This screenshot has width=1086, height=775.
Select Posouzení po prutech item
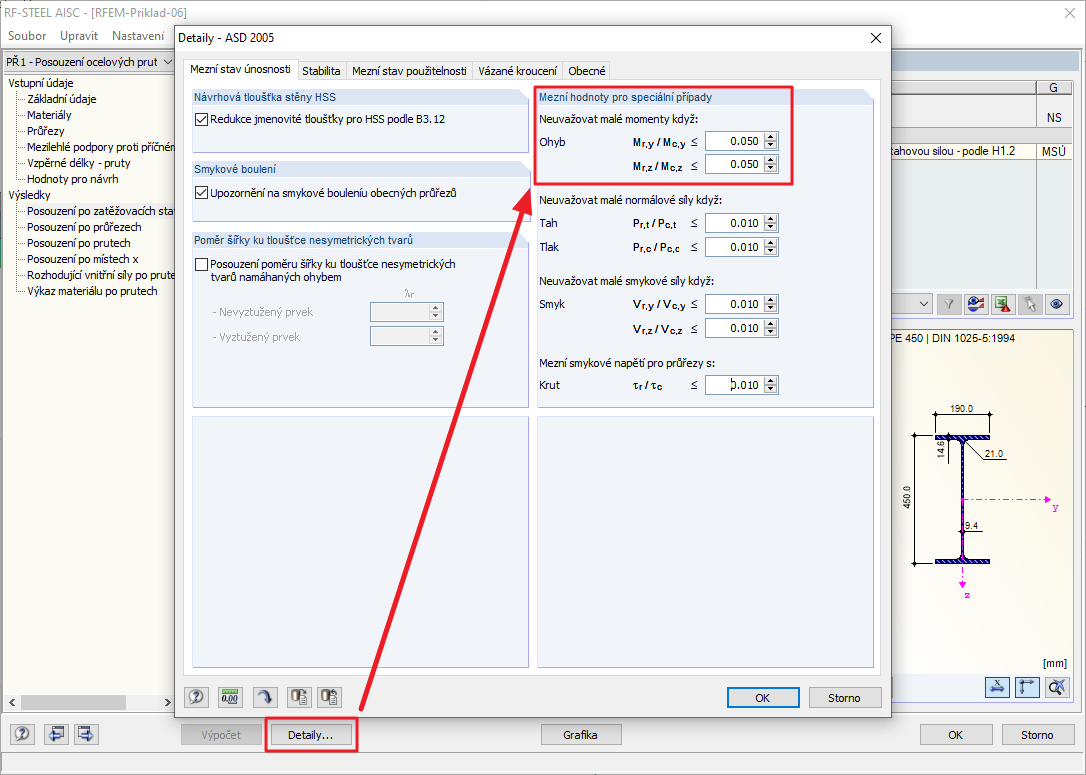click(78, 243)
